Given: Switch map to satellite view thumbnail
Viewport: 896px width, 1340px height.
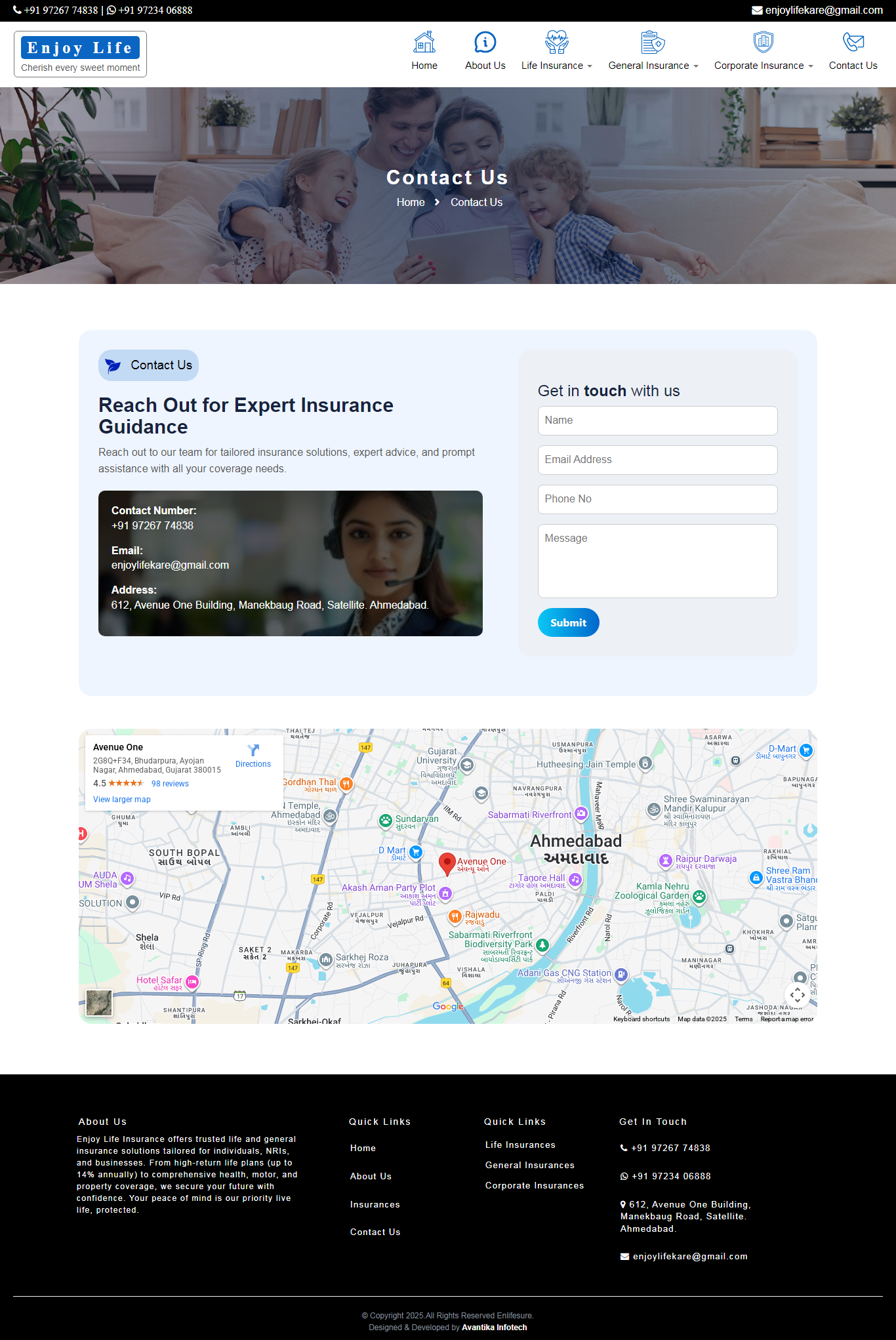Looking at the screenshot, I should [99, 1002].
